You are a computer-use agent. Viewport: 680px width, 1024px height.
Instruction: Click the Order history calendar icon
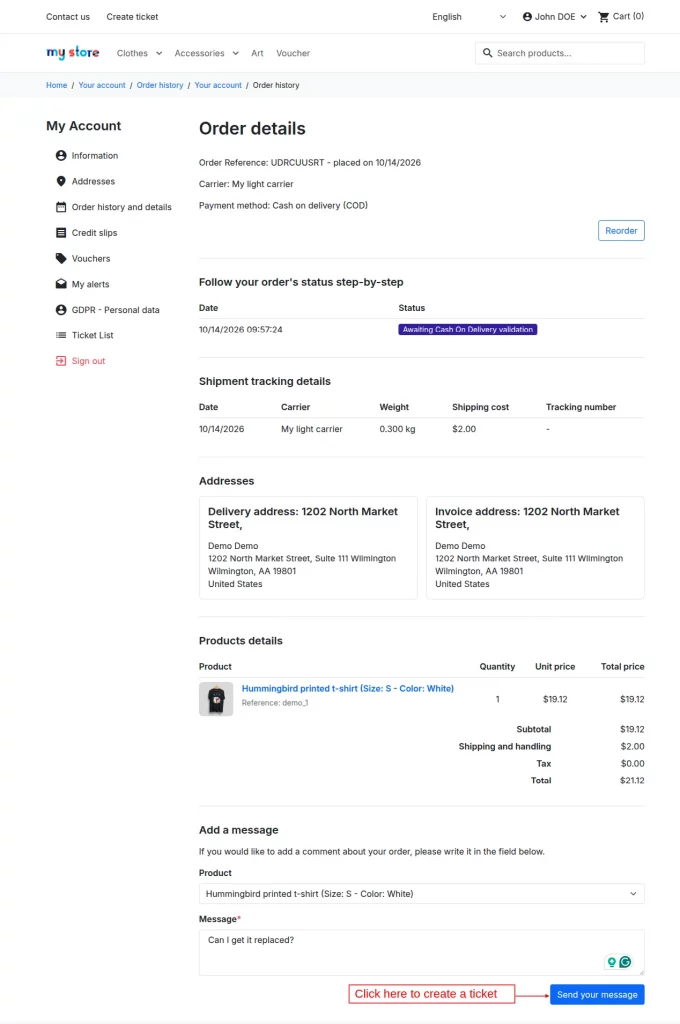tap(61, 207)
